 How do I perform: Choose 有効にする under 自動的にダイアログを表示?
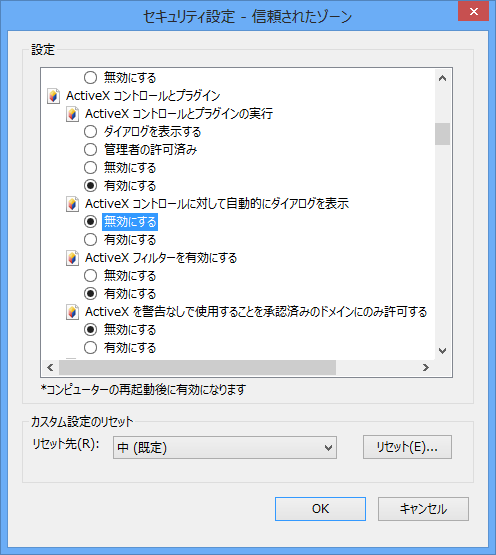[x=91, y=240]
